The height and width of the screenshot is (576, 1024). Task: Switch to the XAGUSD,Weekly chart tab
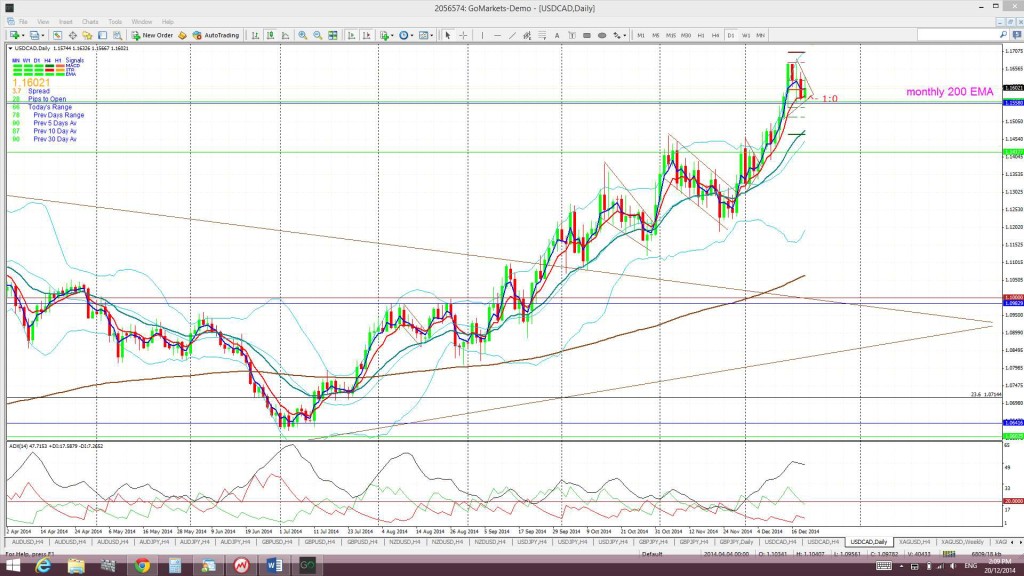tap(963, 542)
